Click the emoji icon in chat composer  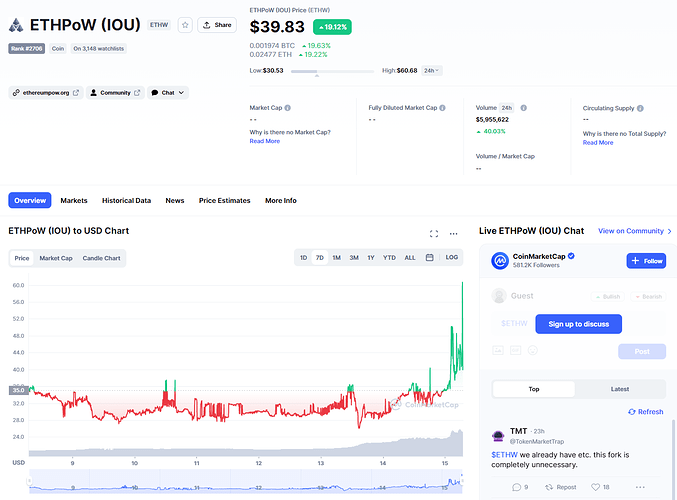click(533, 351)
